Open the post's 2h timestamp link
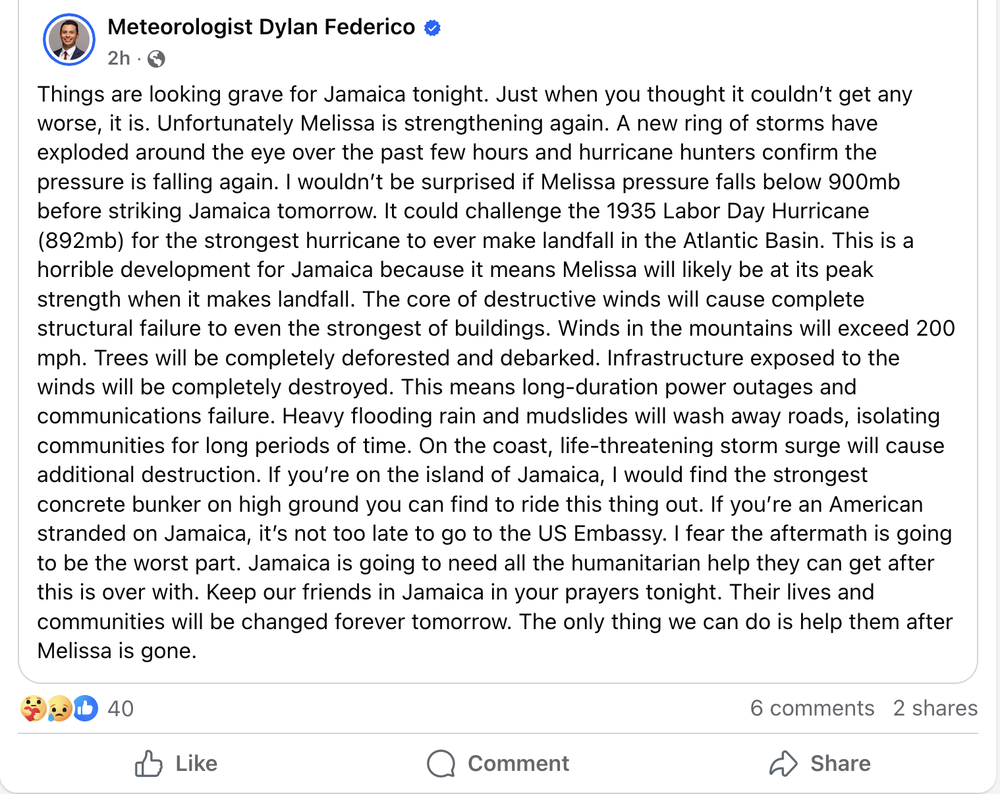This screenshot has width=1000, height=794. coord(118,58)
